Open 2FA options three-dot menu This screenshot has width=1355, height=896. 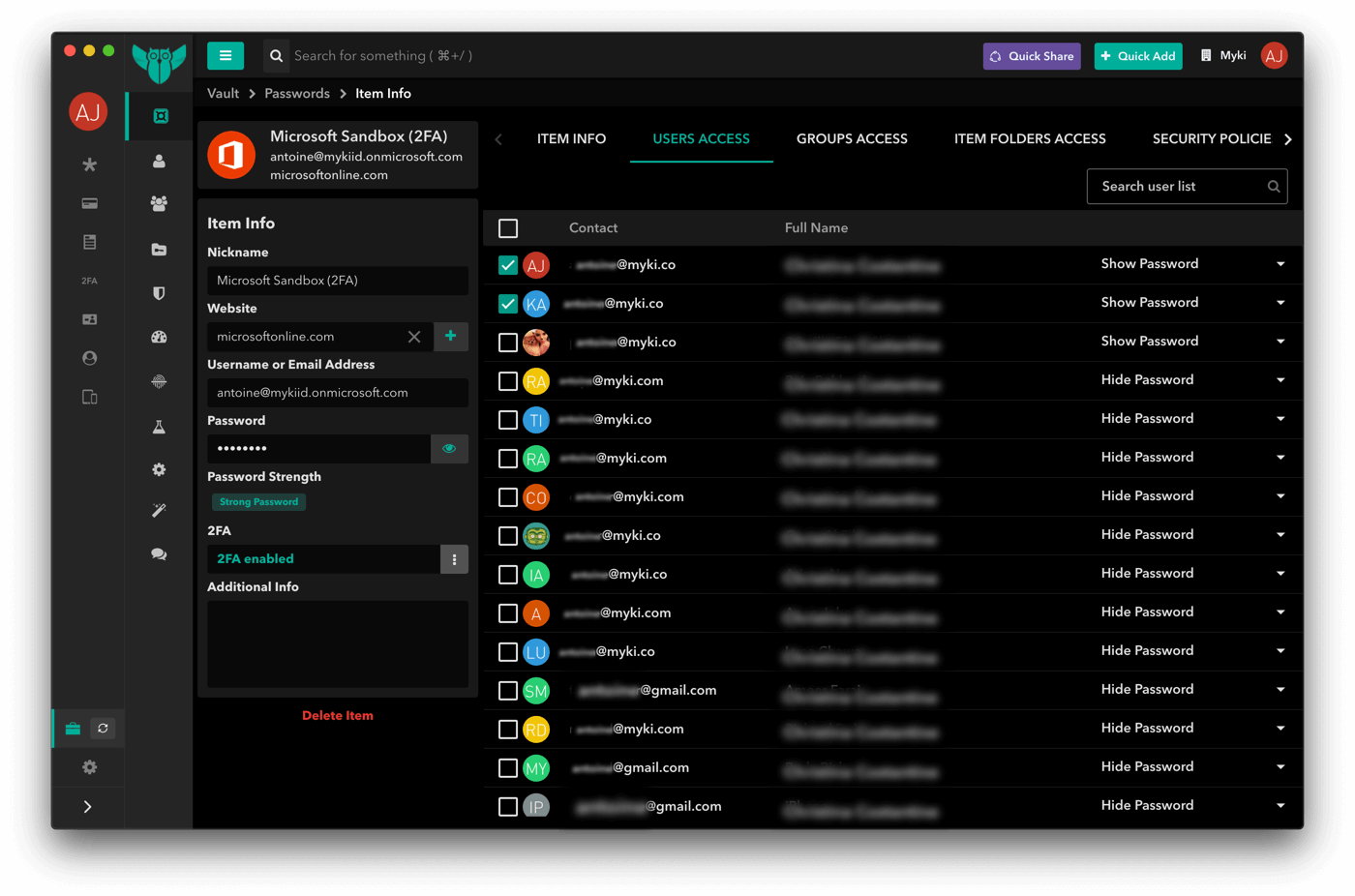coord(454,559)
